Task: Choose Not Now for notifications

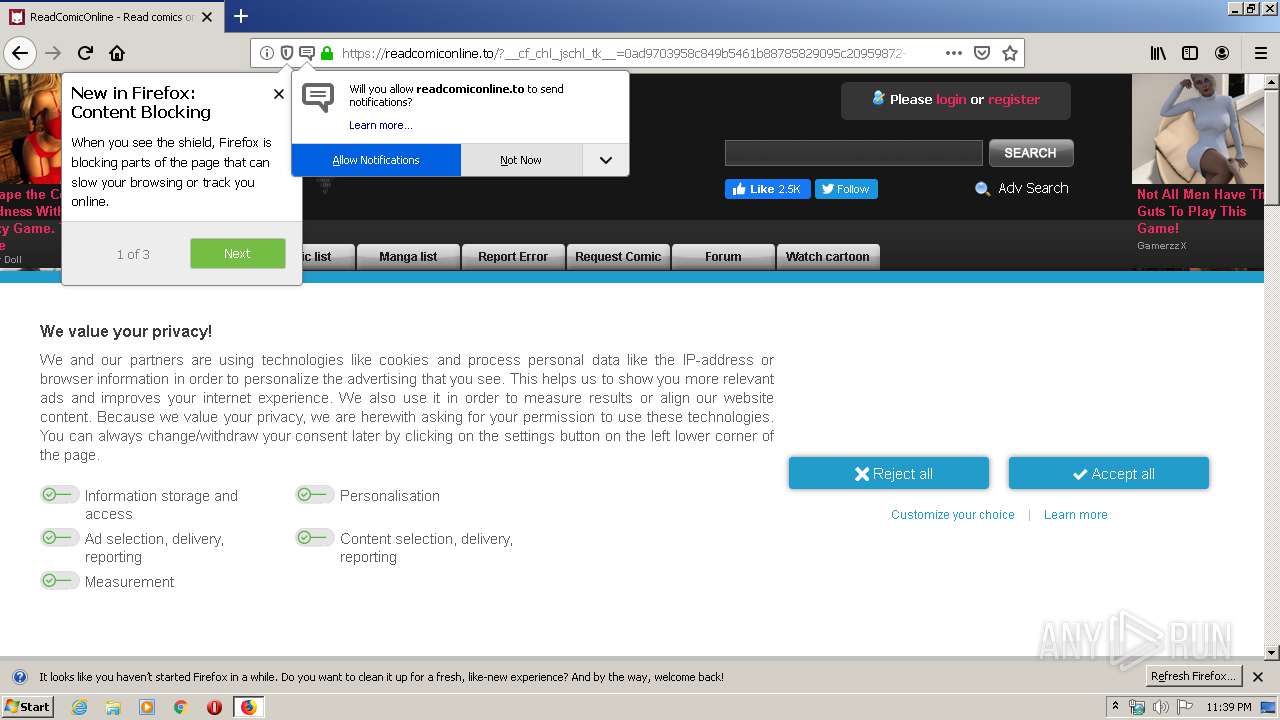Action: click(521, 160)
